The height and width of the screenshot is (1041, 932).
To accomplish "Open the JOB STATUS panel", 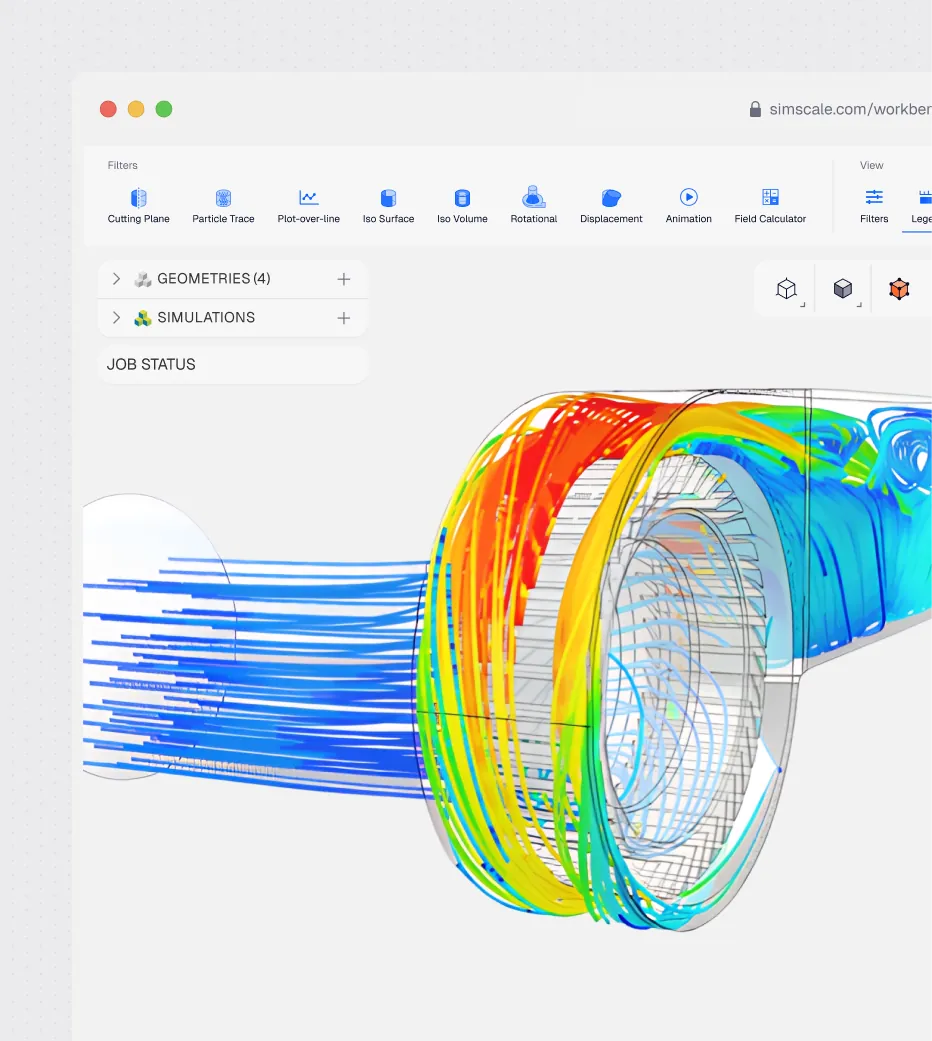I will (x=233, y=364).
